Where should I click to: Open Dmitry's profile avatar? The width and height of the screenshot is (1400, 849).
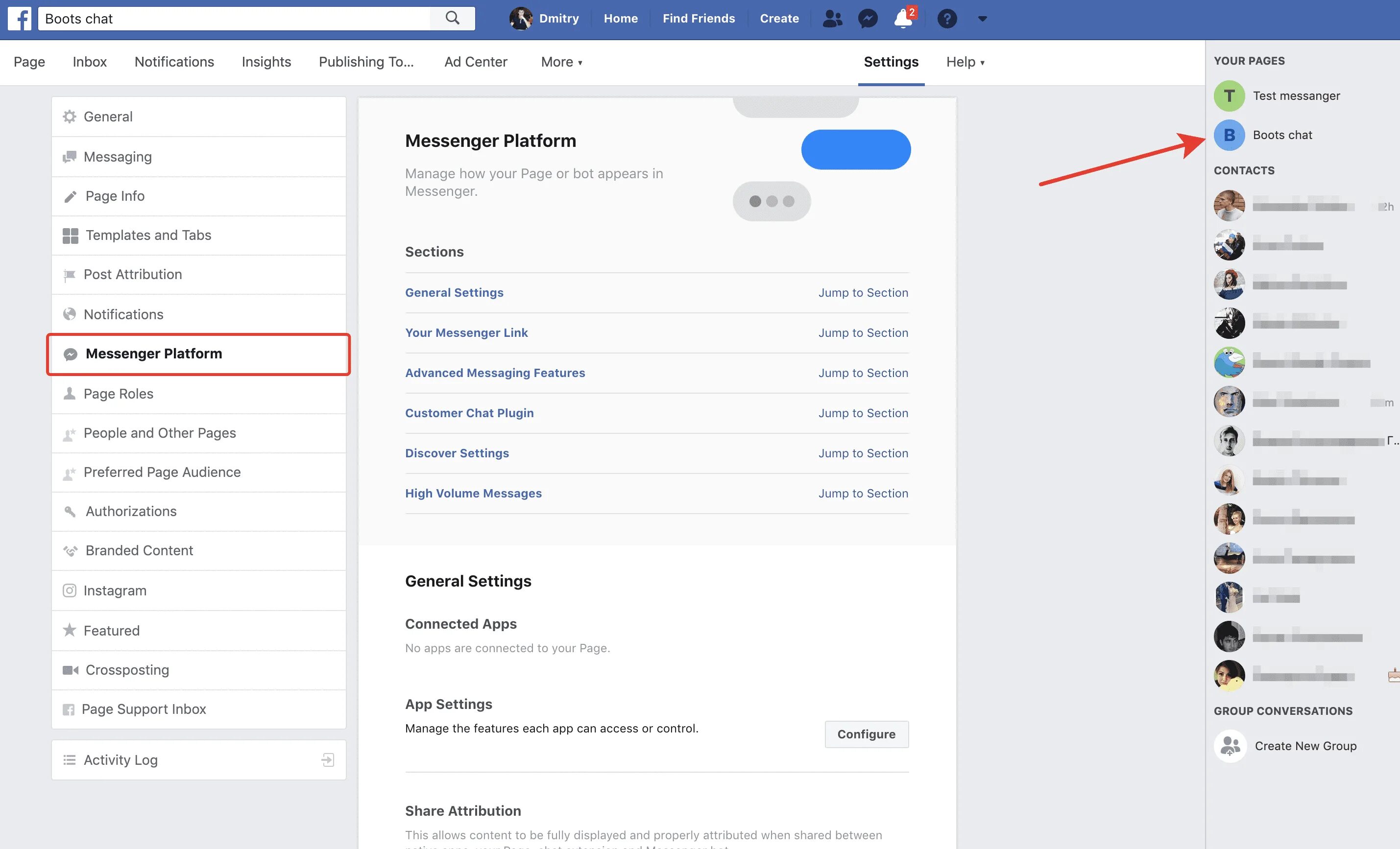520,19
